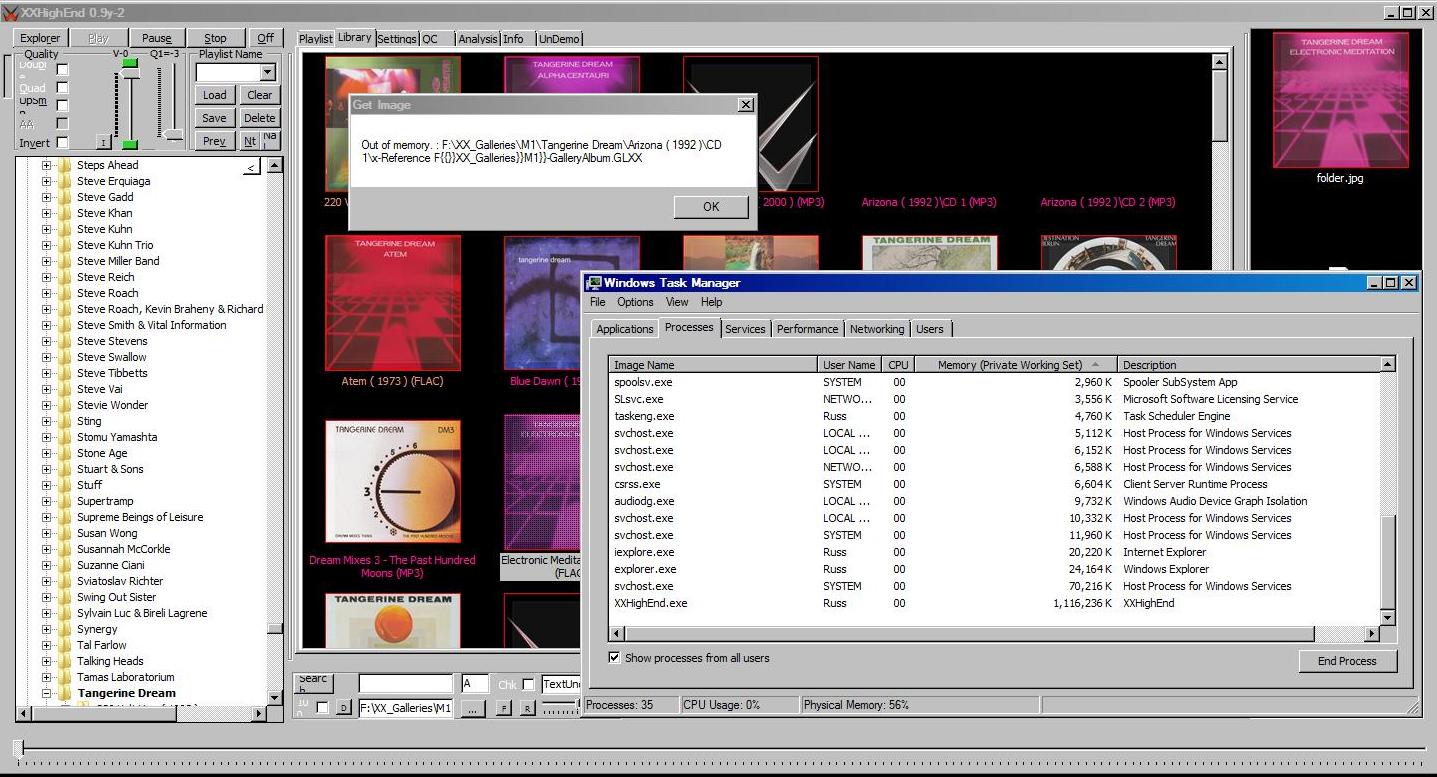1437x777 pixels.
Task: Select the iexplore.exe process row
Action: [x=995, y=552]
